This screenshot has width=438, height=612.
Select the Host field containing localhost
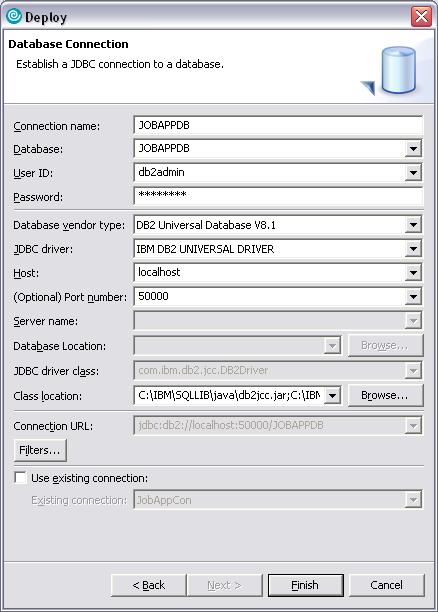coord(269,272)
